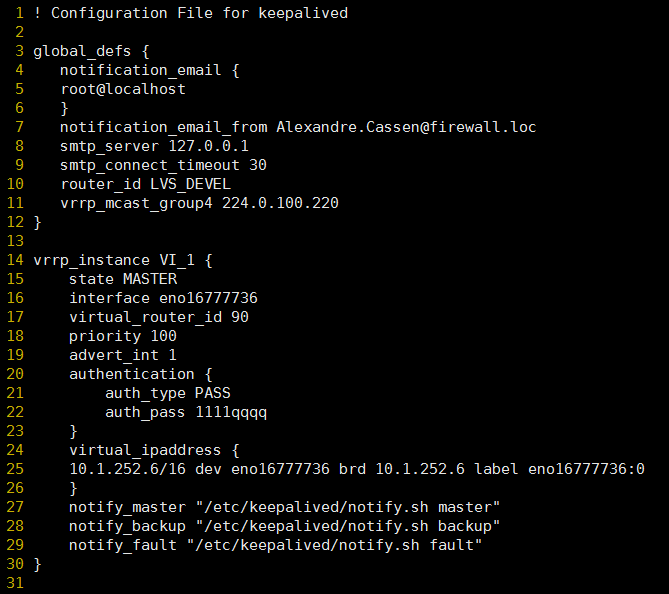Click interface name eno16777736 on line 16
The width and height of the screenshot is (669, 594).
point(208,298)
